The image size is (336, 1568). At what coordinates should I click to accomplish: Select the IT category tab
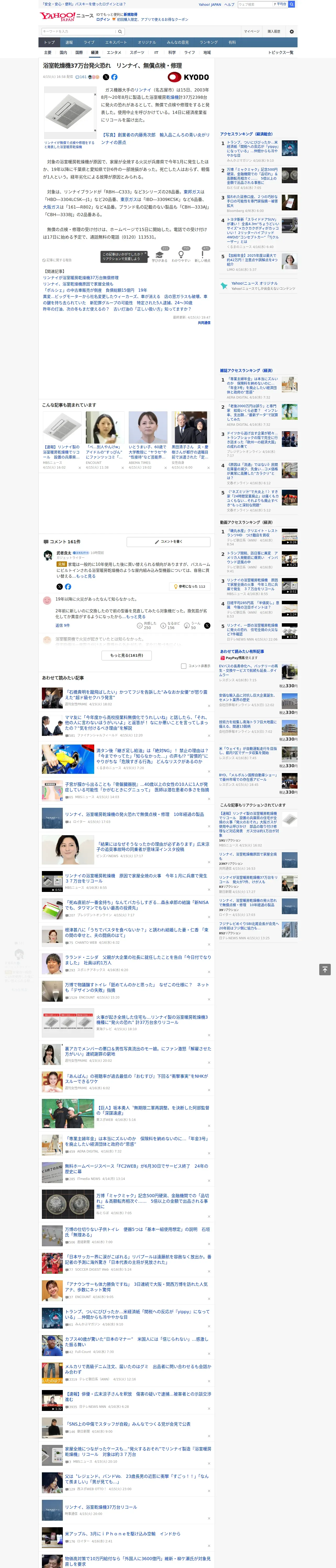[x=156, y=52]
